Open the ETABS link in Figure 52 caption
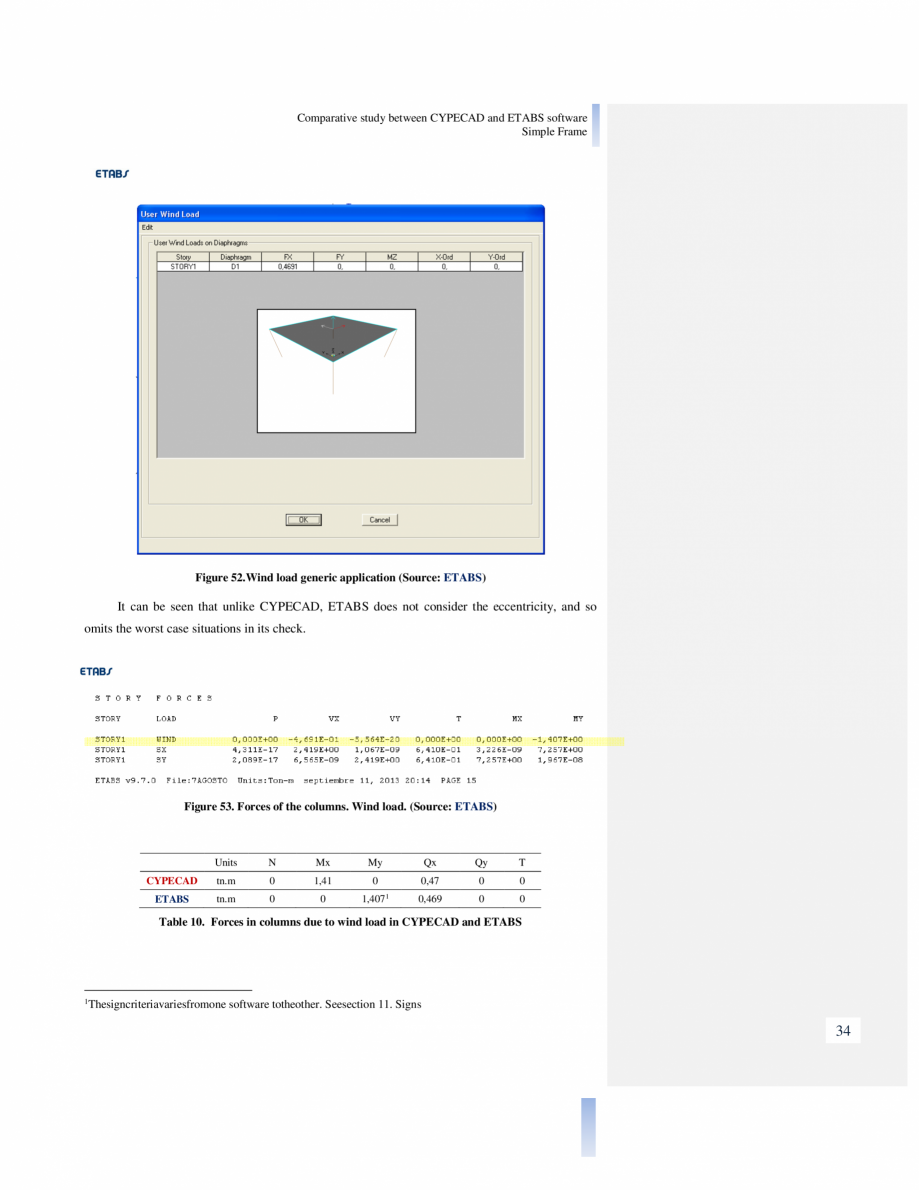This screenshot has width=919, height=1190. [461, 577]
